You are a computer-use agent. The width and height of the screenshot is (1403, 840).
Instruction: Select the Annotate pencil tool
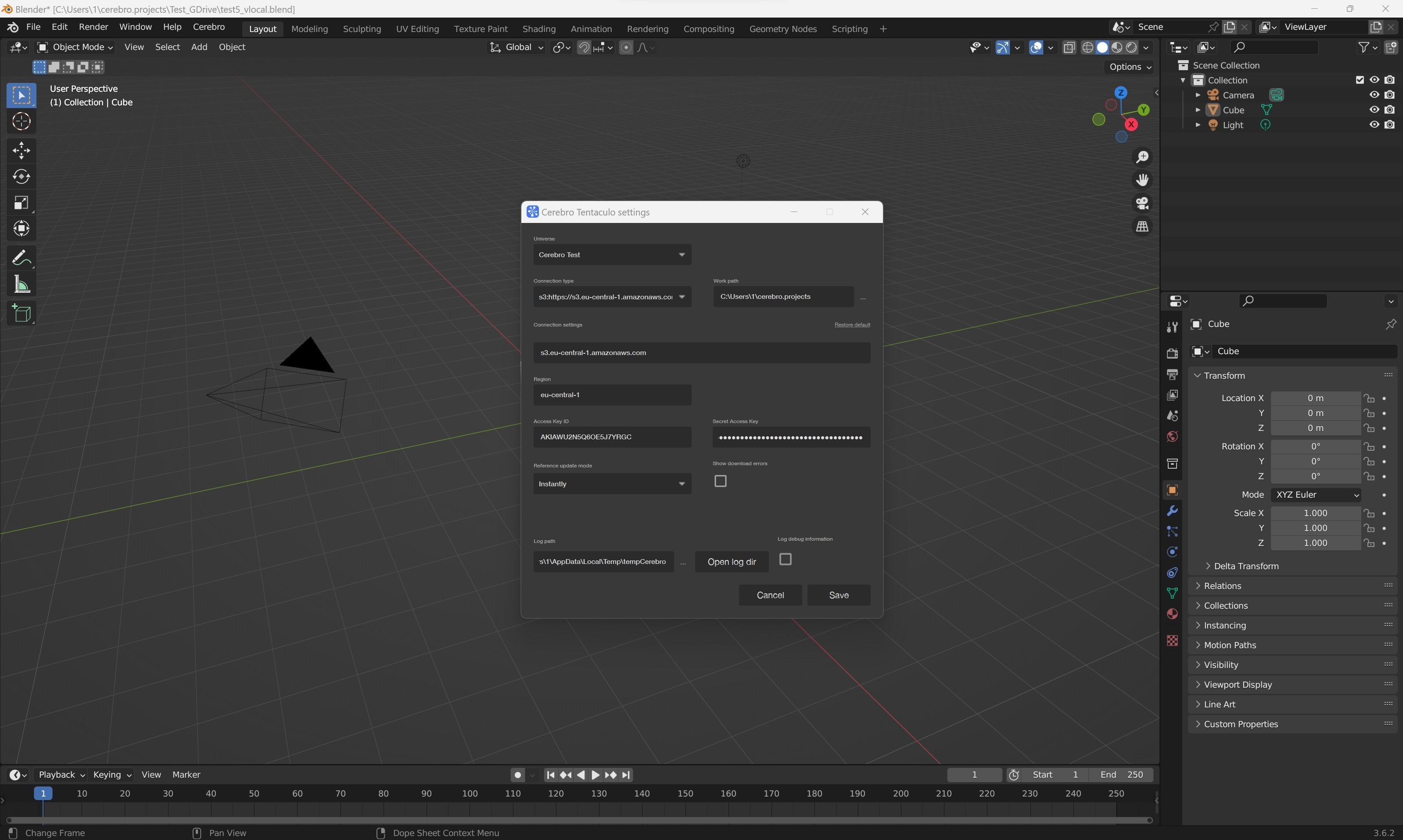point(22,258)
